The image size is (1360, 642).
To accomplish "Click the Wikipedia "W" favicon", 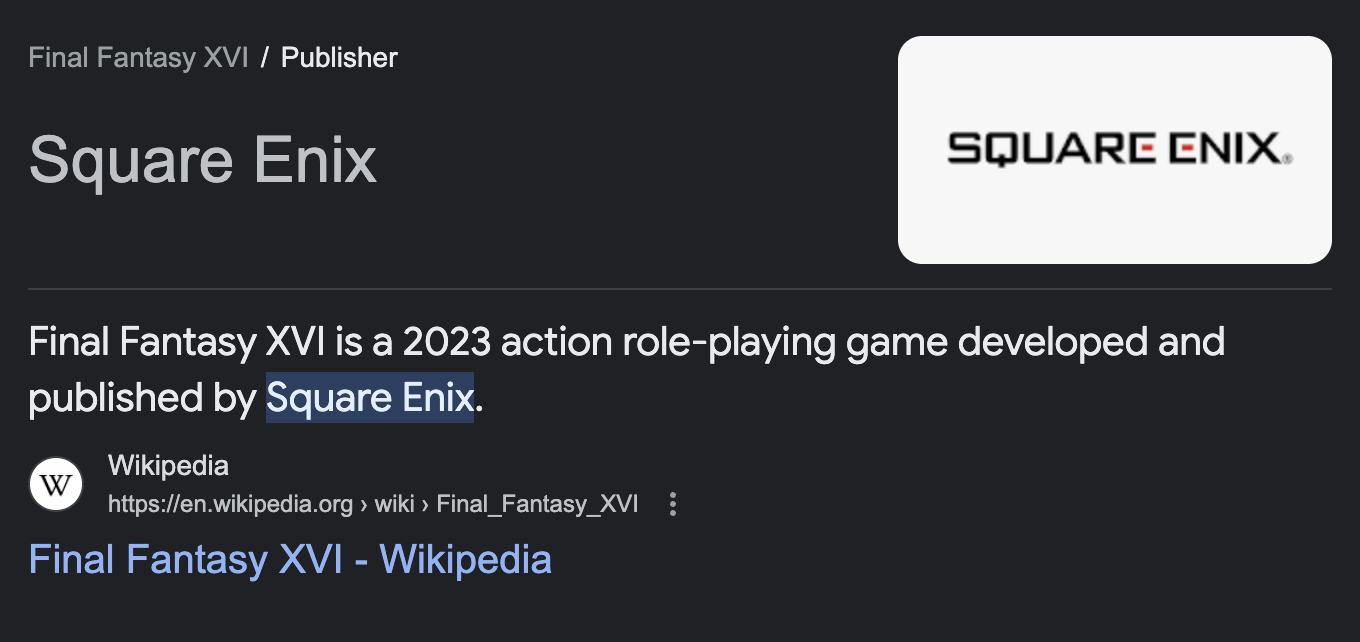I will [56, 485].
